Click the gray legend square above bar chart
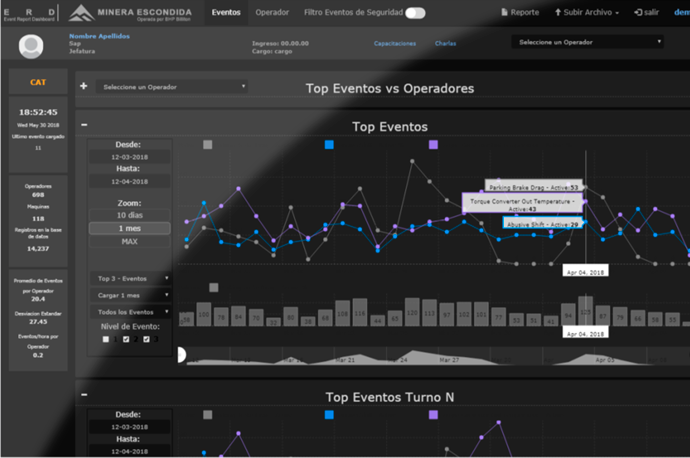The width and height of the screenshot is (690, 458). 214,288
